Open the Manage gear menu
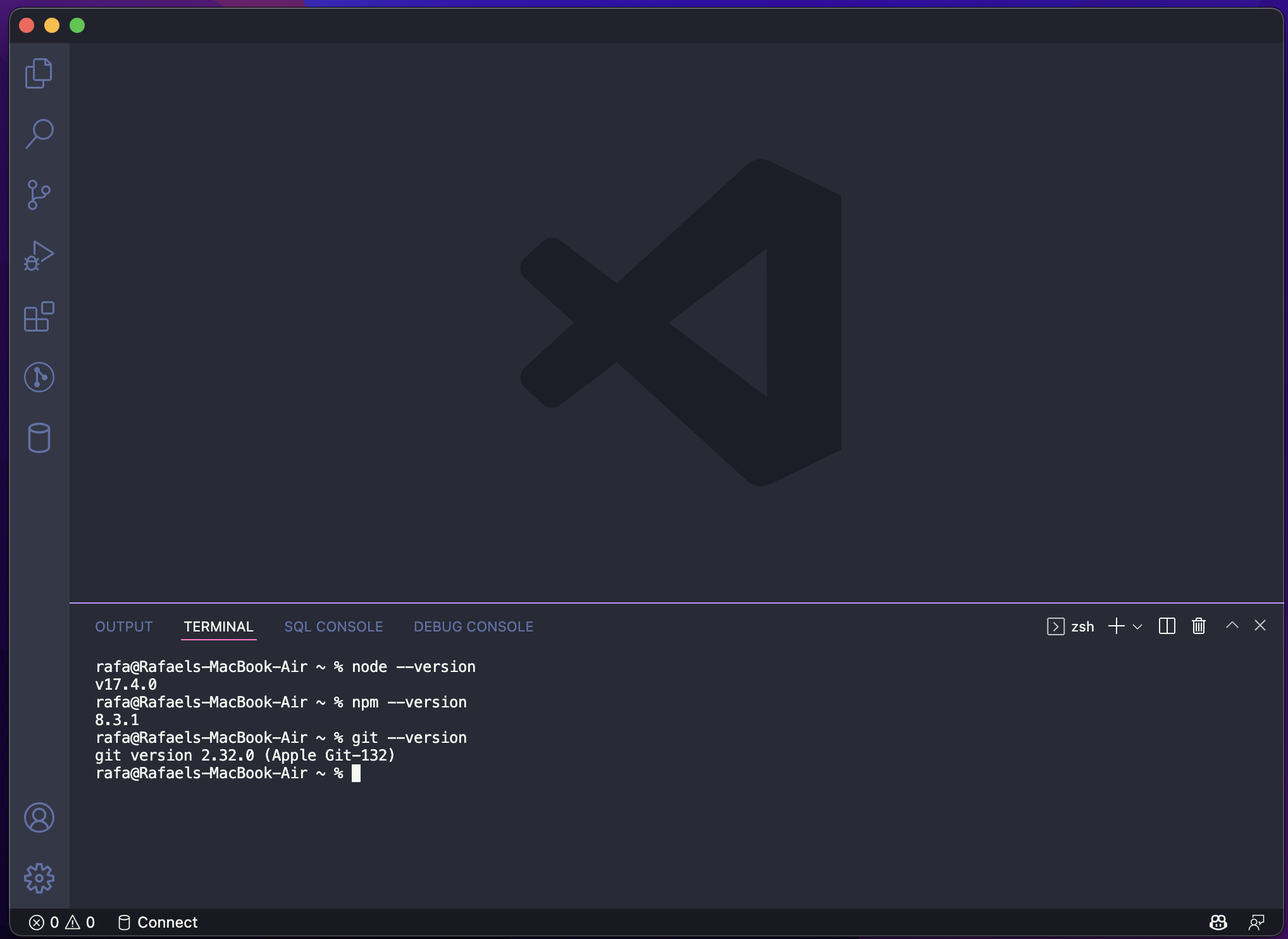This screenshot has height=939, width=1288. pyautogui.click(x=39, y=878)
